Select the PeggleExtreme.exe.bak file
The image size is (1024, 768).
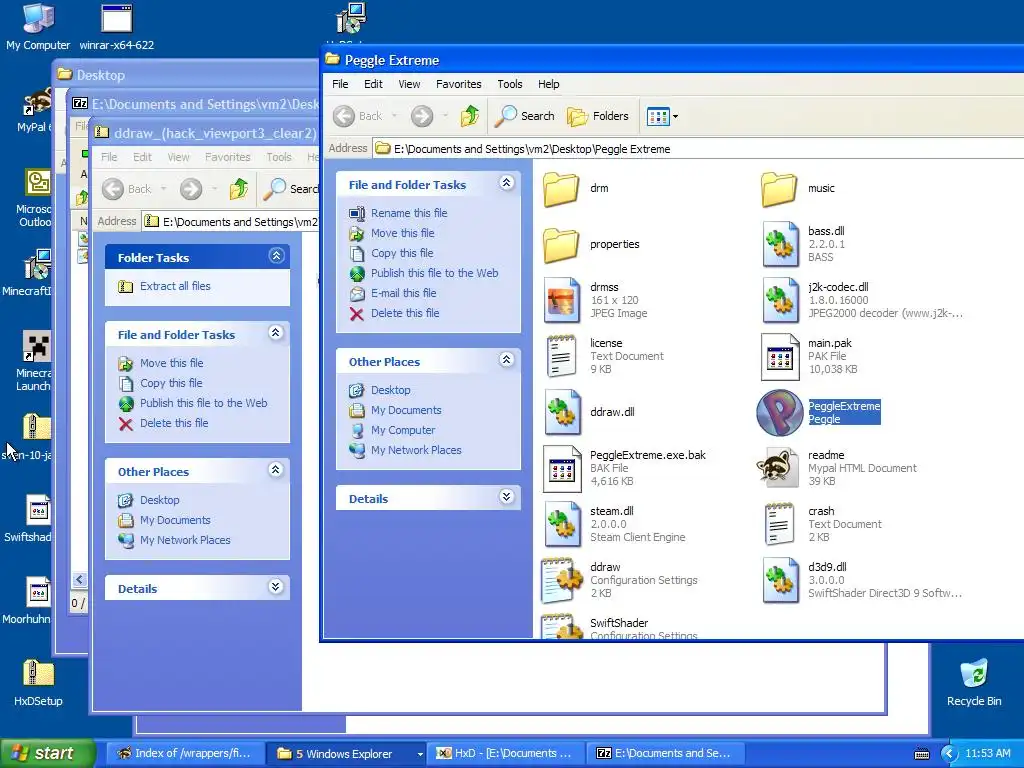click(x=562, y=469)
